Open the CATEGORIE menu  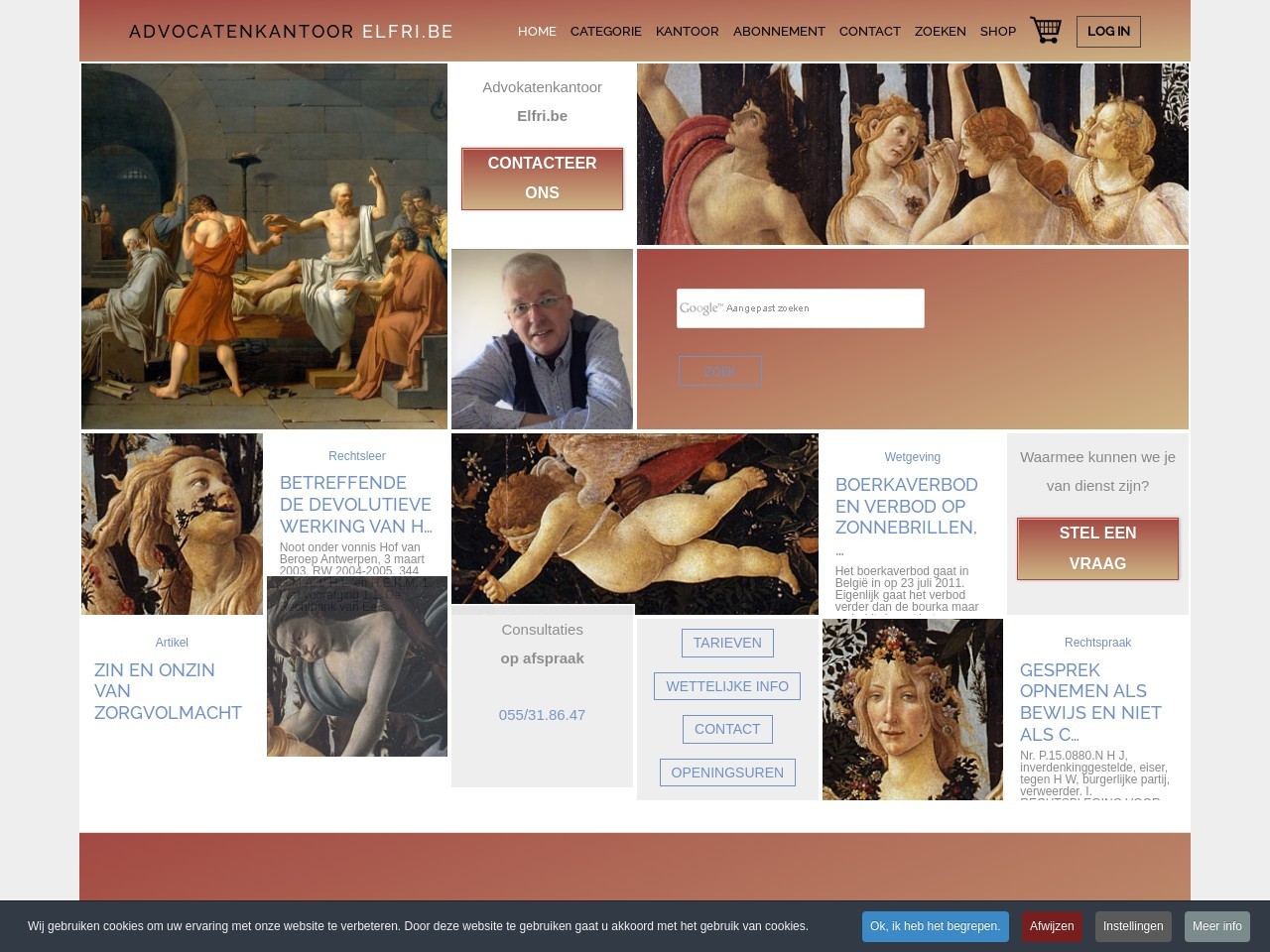click(606, 31)
